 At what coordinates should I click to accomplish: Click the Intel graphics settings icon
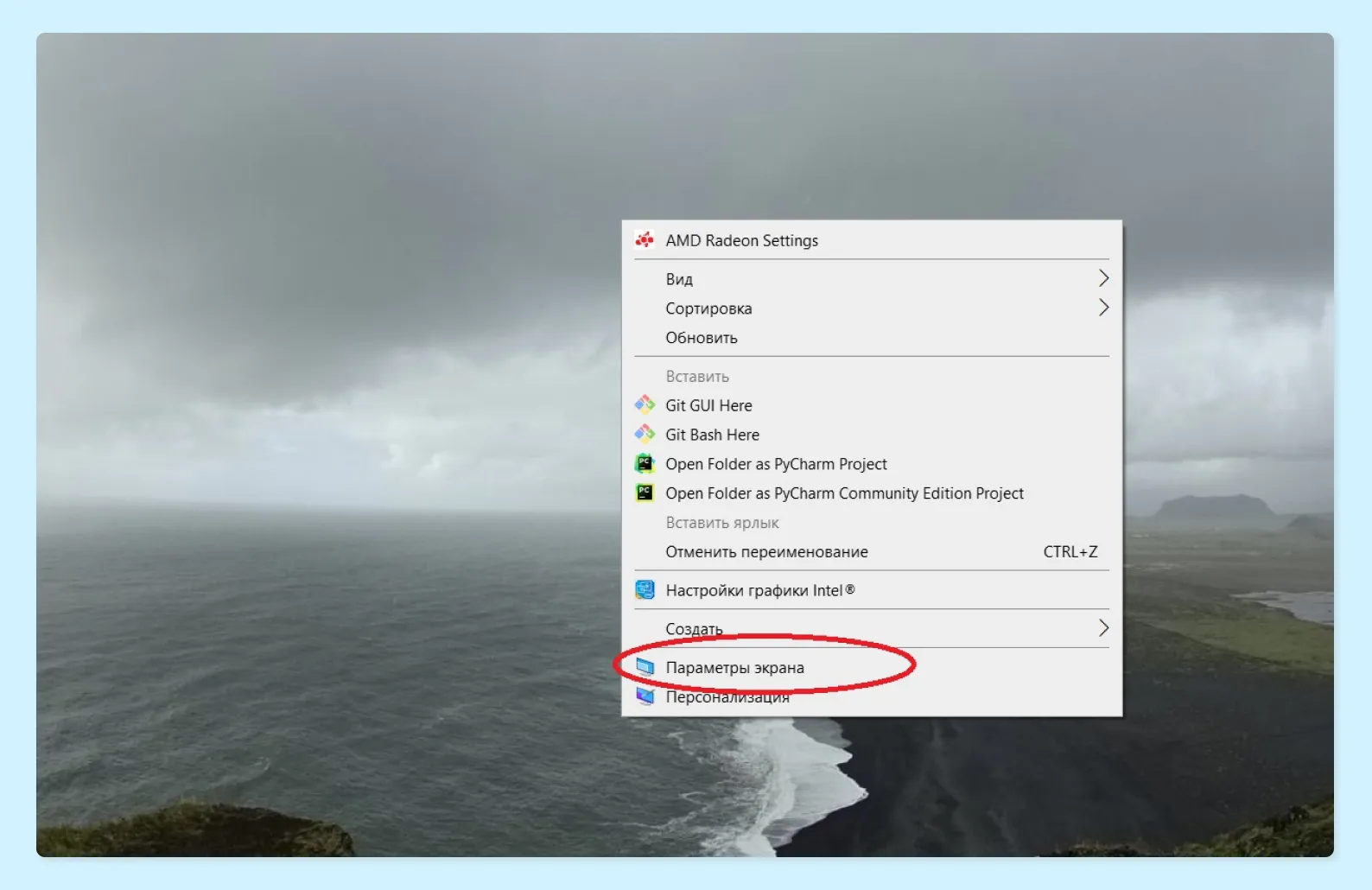(645, 590)
